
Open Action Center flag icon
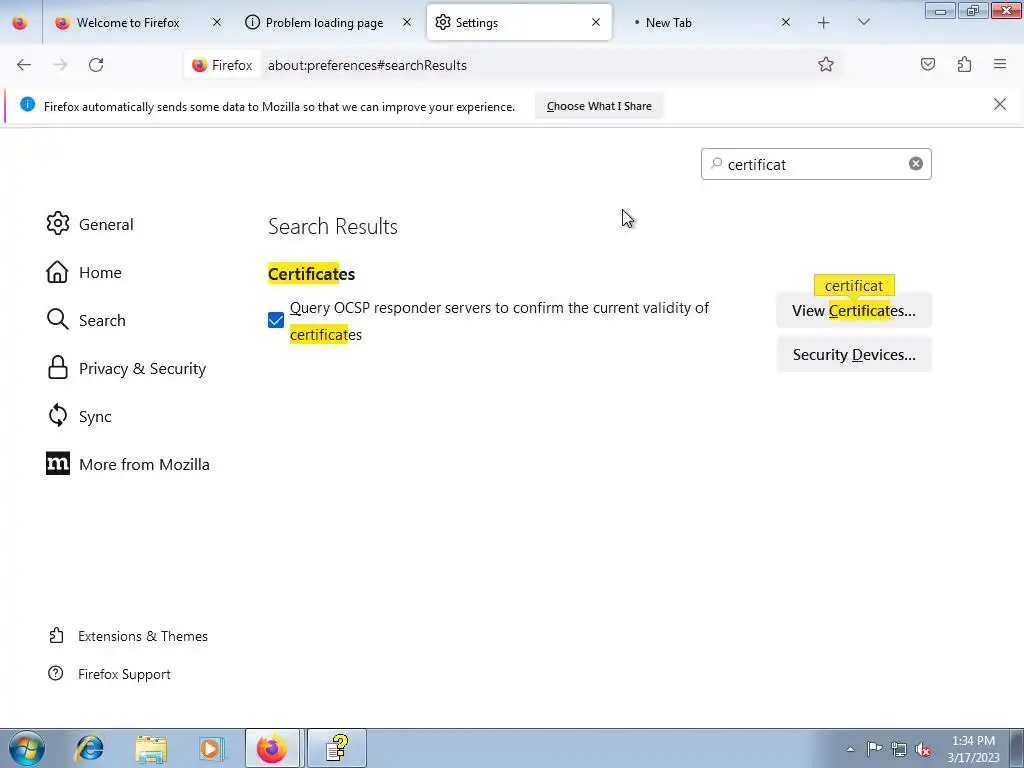[874, 748]
